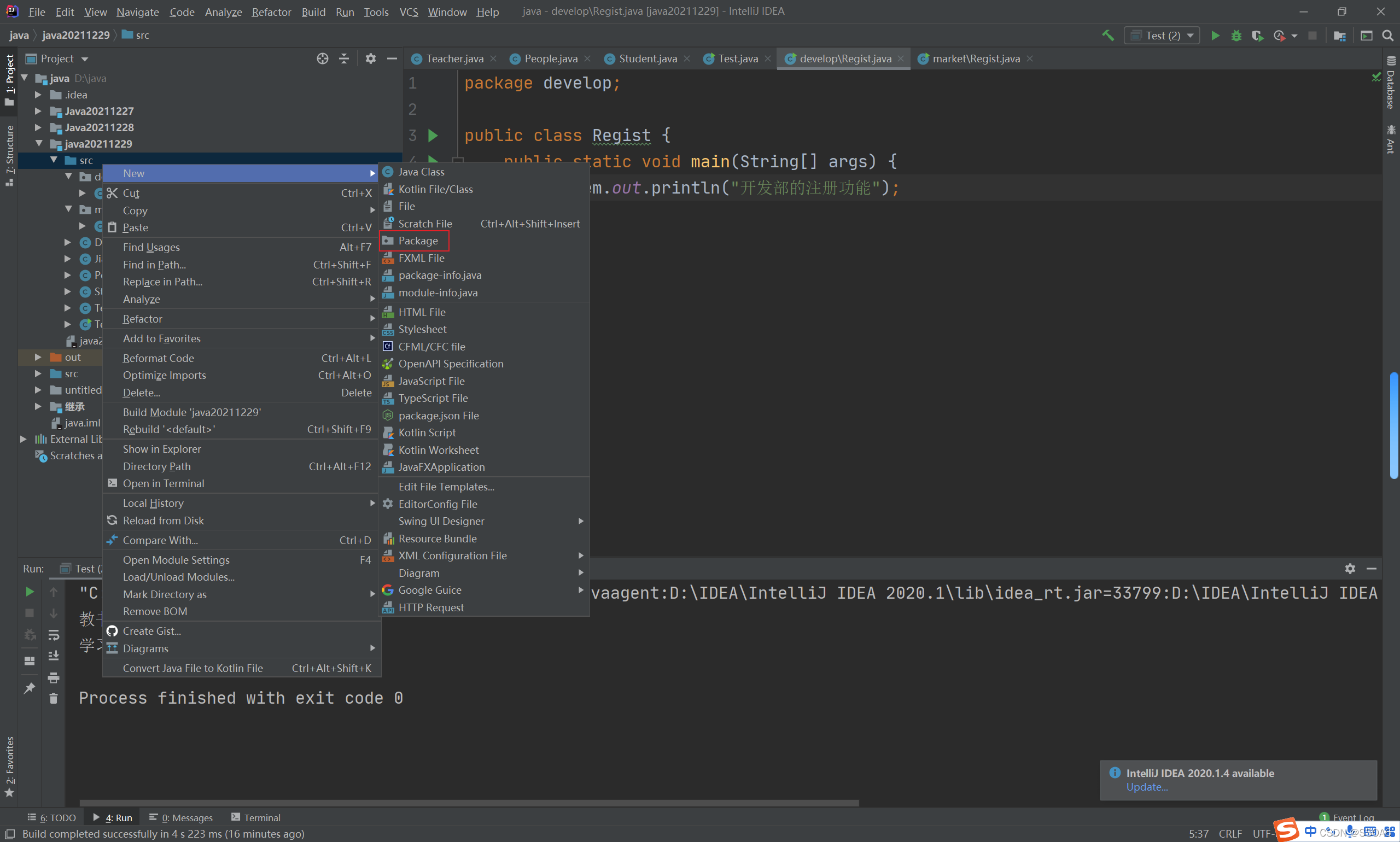Open Project panel settings gear
This screenshot has height=842, width=1400.
coord(371,59)
